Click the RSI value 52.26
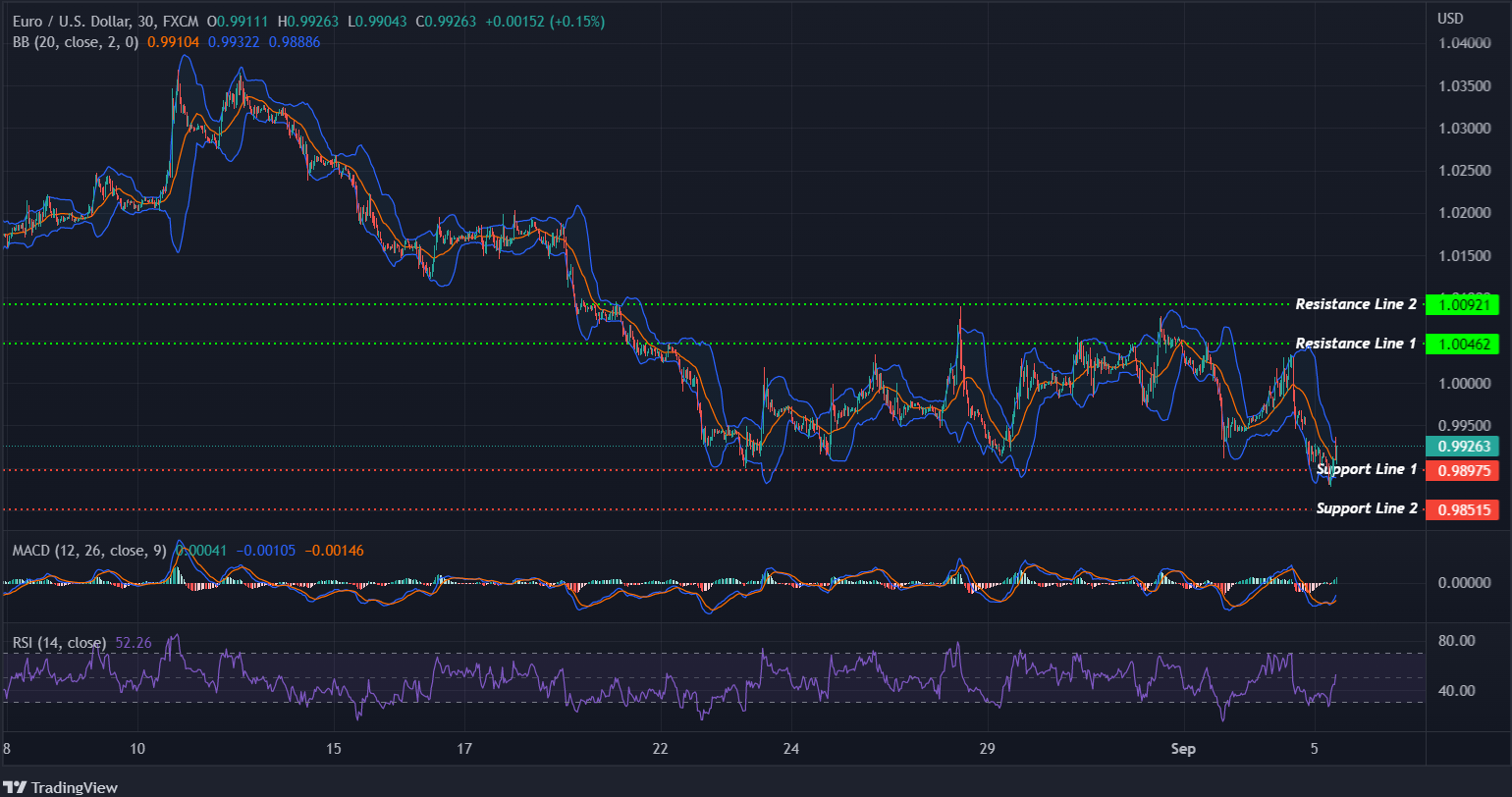The height and width of the screenshot is (797, 1512). 134,643
